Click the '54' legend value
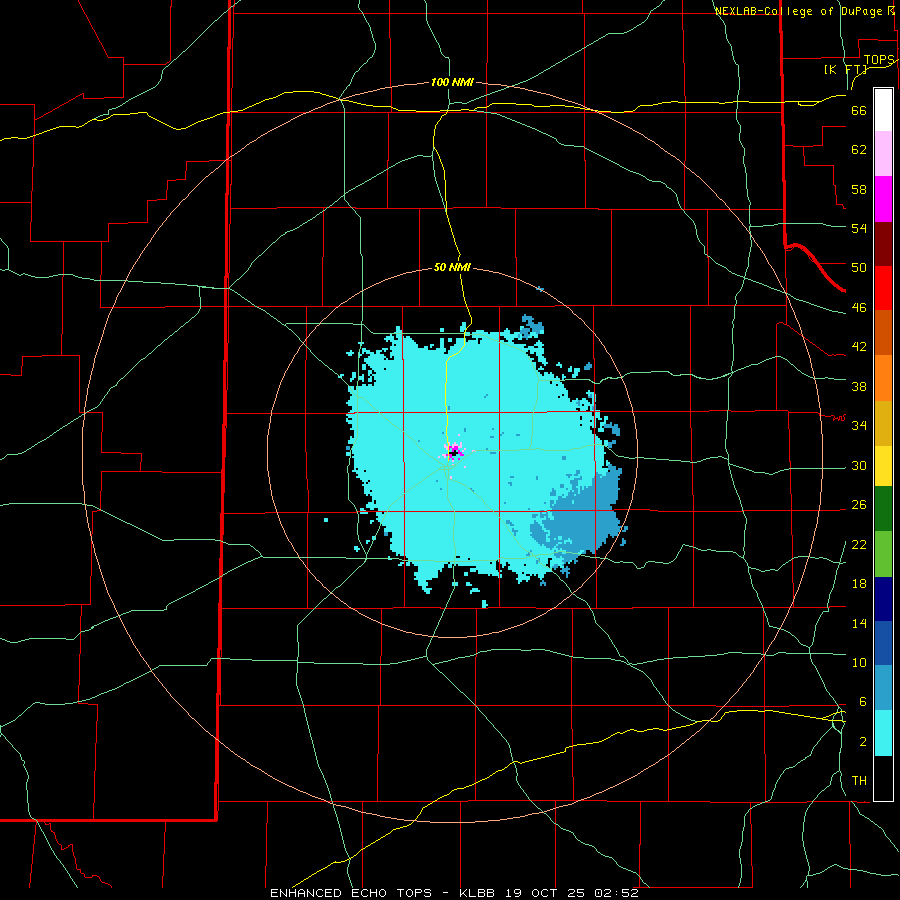Viewport: 900px width, 900px height. tap(859, 228)
